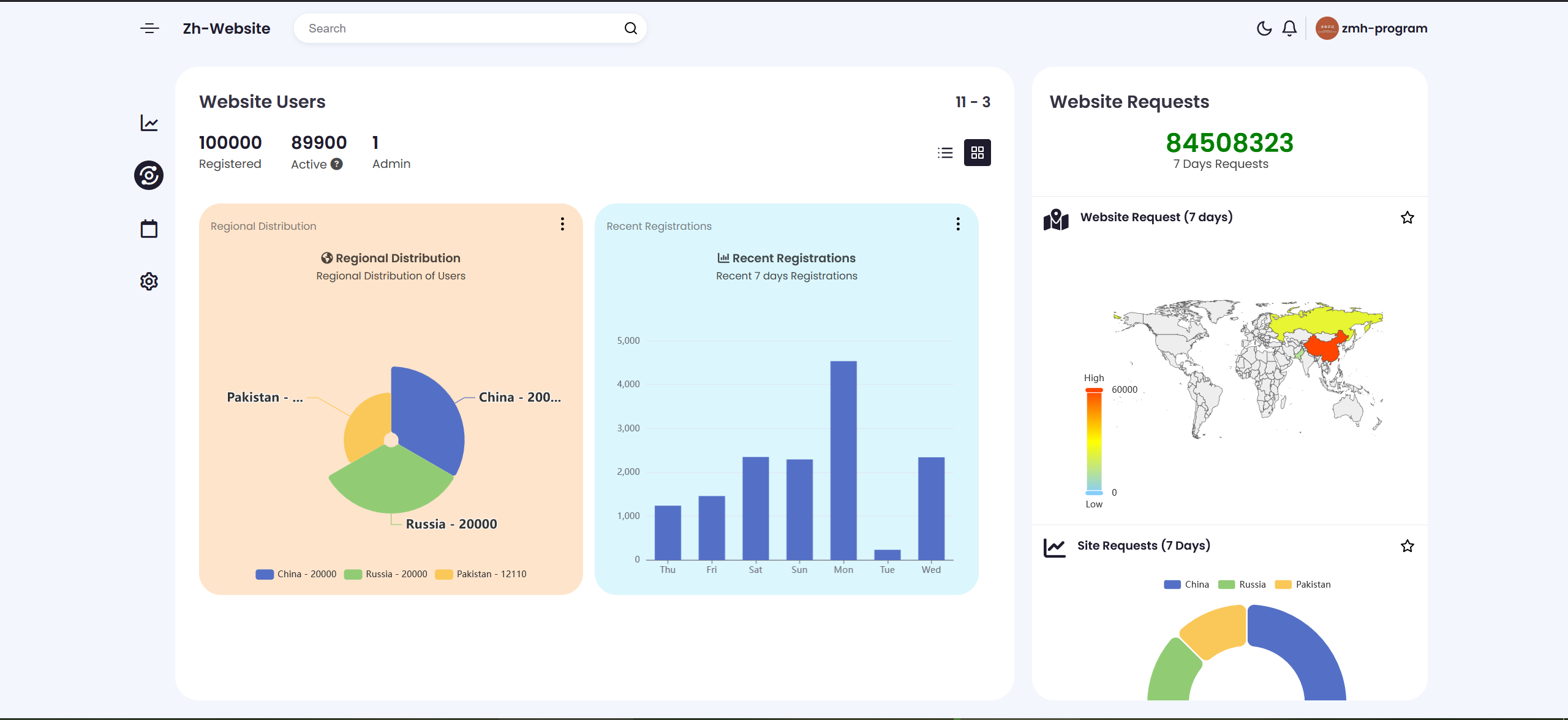
Task: Star the Website Request (7 days) panel
Action: tap(1407, 218)
